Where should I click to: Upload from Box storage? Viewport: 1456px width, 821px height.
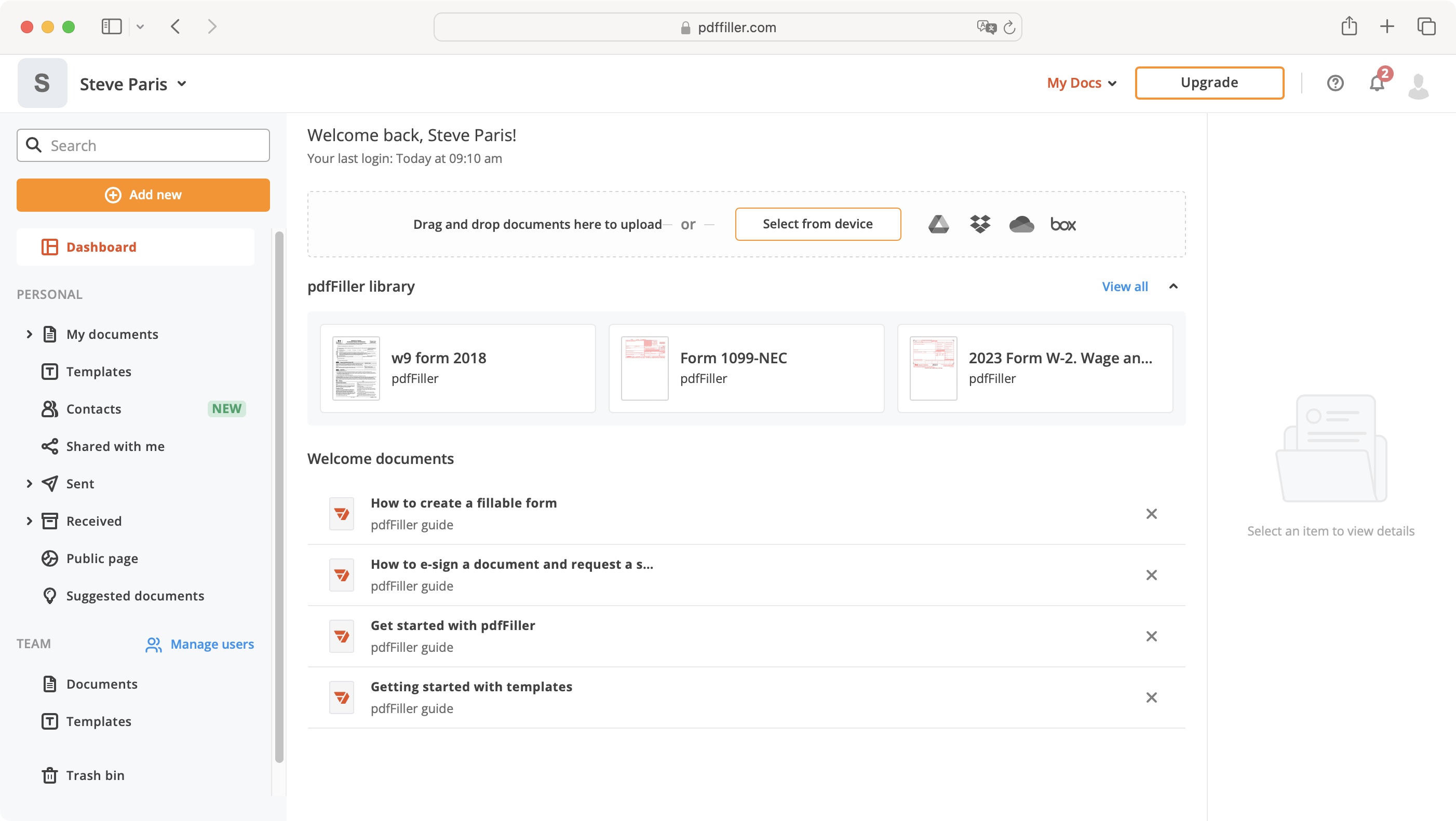(x=1063, y=224)
